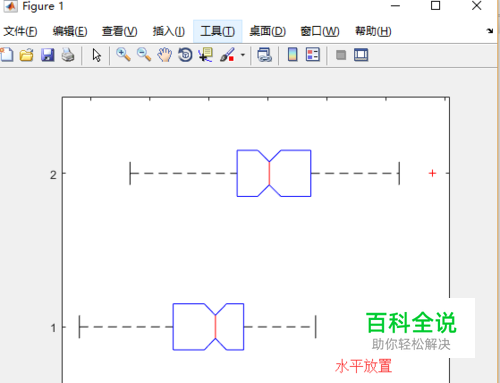This screenshot has width=500, height=383.
Task: Click the y-axis tick label 1
Action: click(x=53, y=328)
